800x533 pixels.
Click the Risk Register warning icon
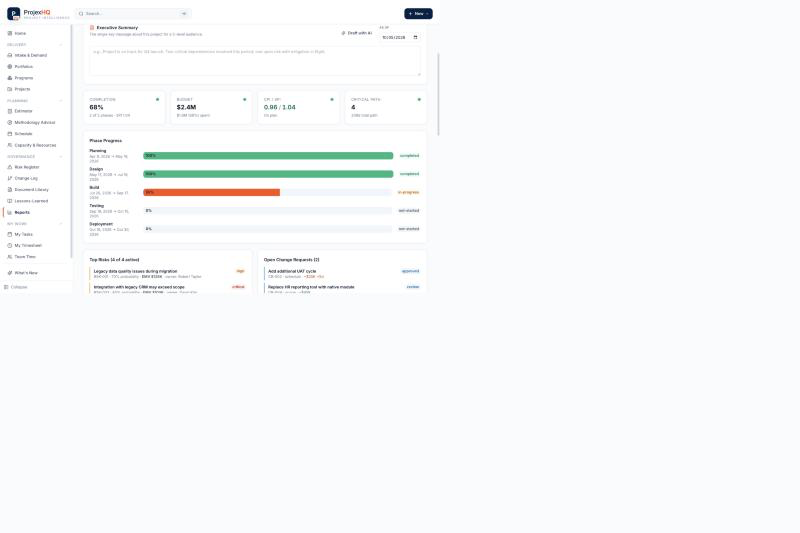(x=10, y=167)
